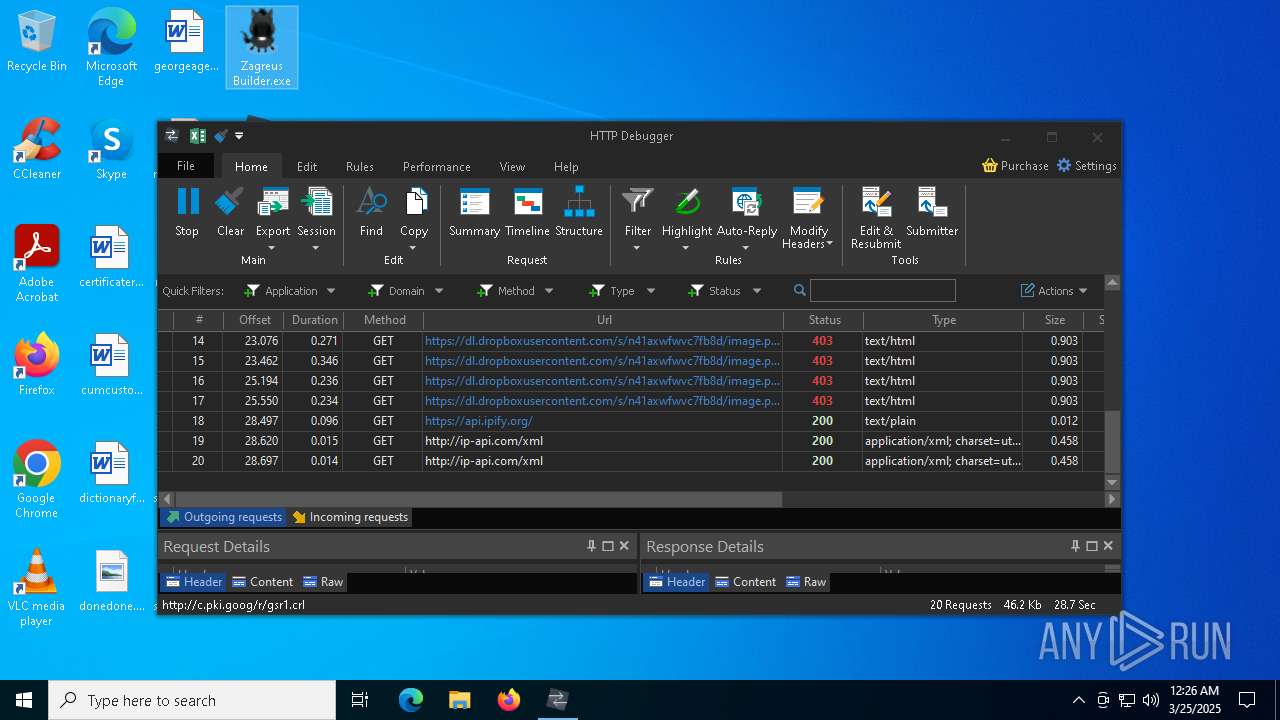Open the Windows Start menu
This screenshot has width=1280, height=720.
pos(24,700)
